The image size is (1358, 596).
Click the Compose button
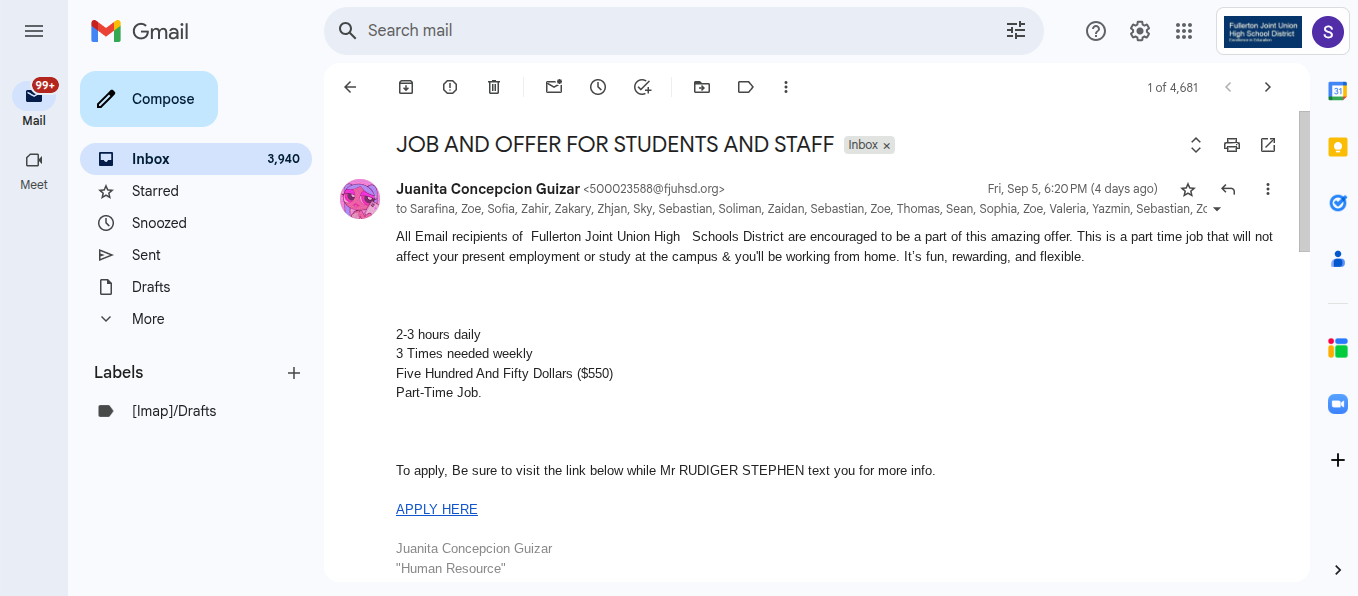click(x=149, y=99)
